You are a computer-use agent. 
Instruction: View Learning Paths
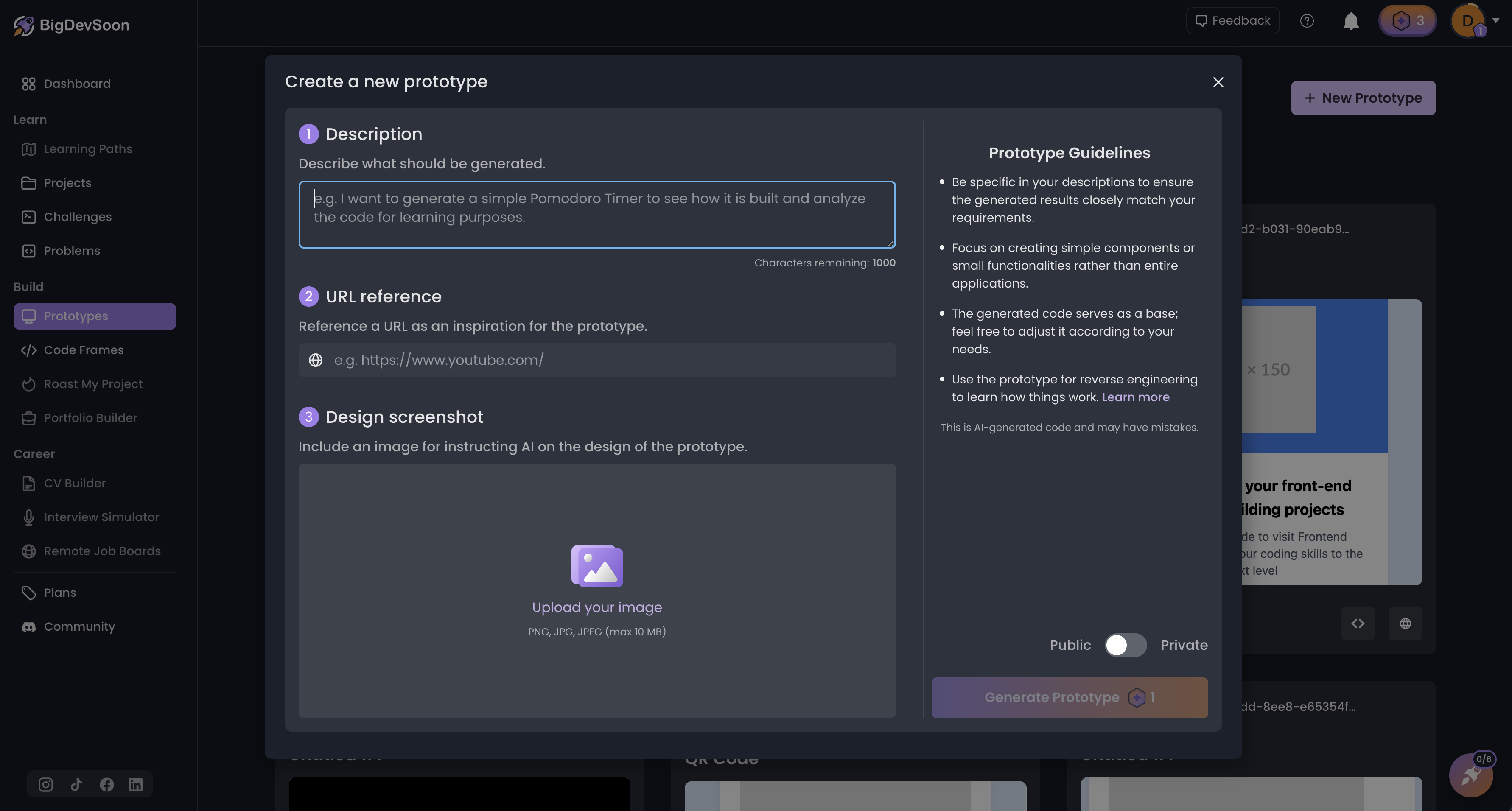[88, 148]
